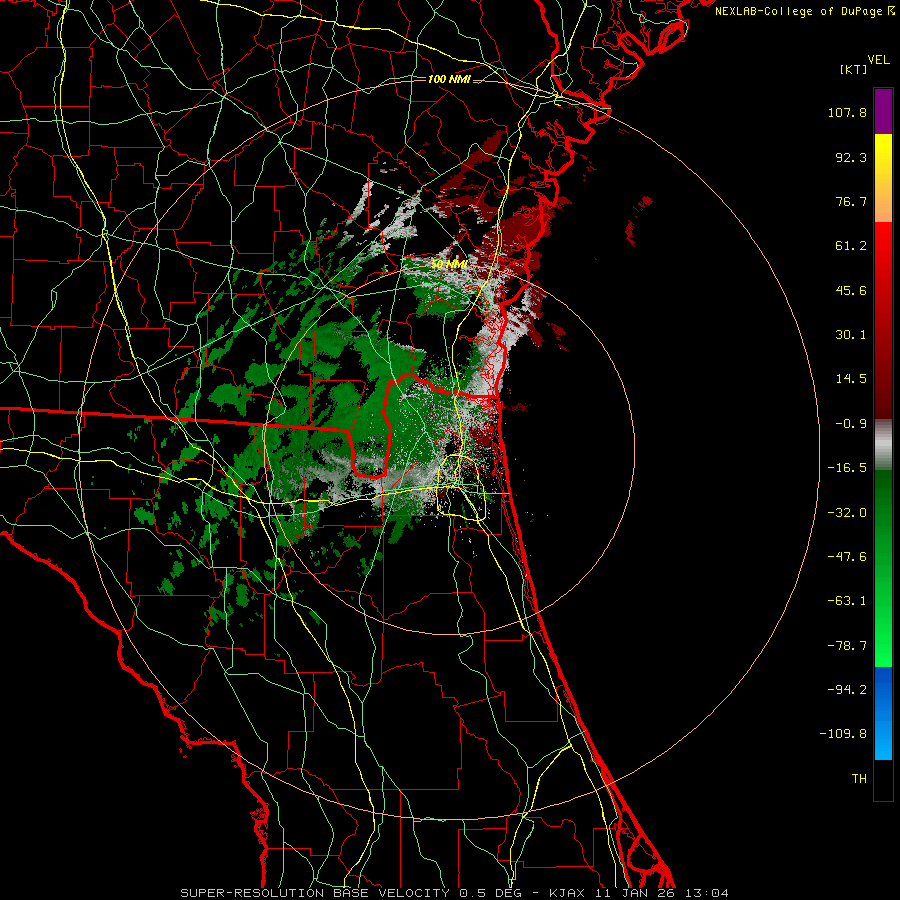
Task: Click the 61.2 velocity scale value
Action: click(851, 246)
